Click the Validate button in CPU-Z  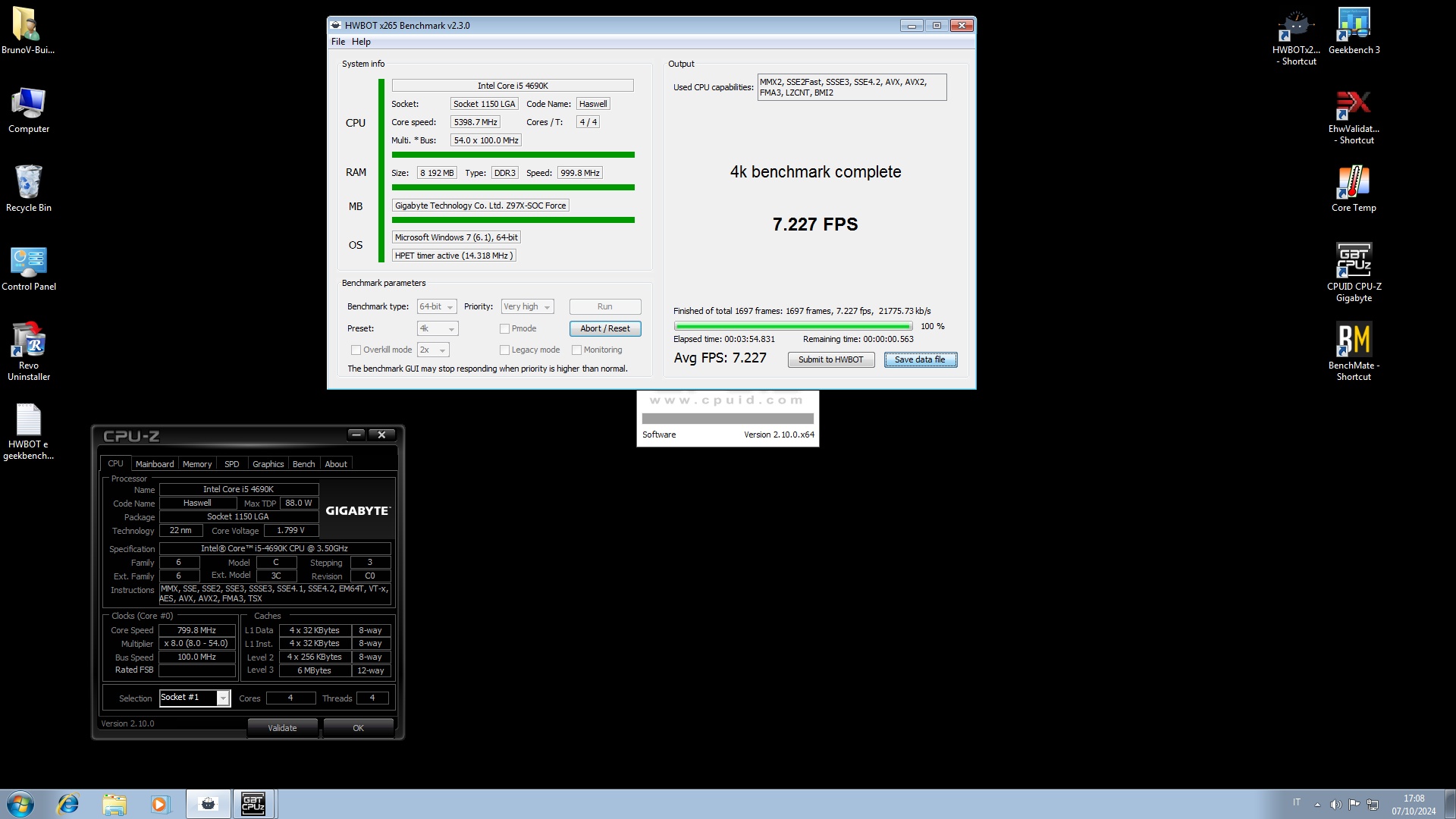282,728
